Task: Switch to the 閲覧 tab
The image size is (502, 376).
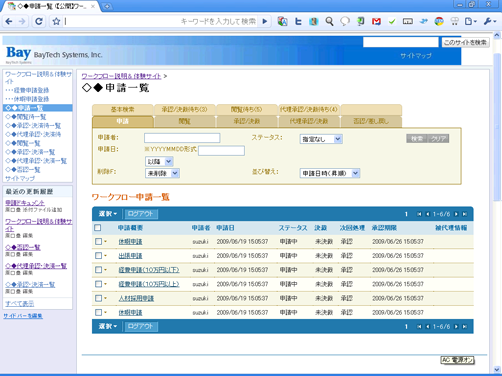Action: click(185, 121)
